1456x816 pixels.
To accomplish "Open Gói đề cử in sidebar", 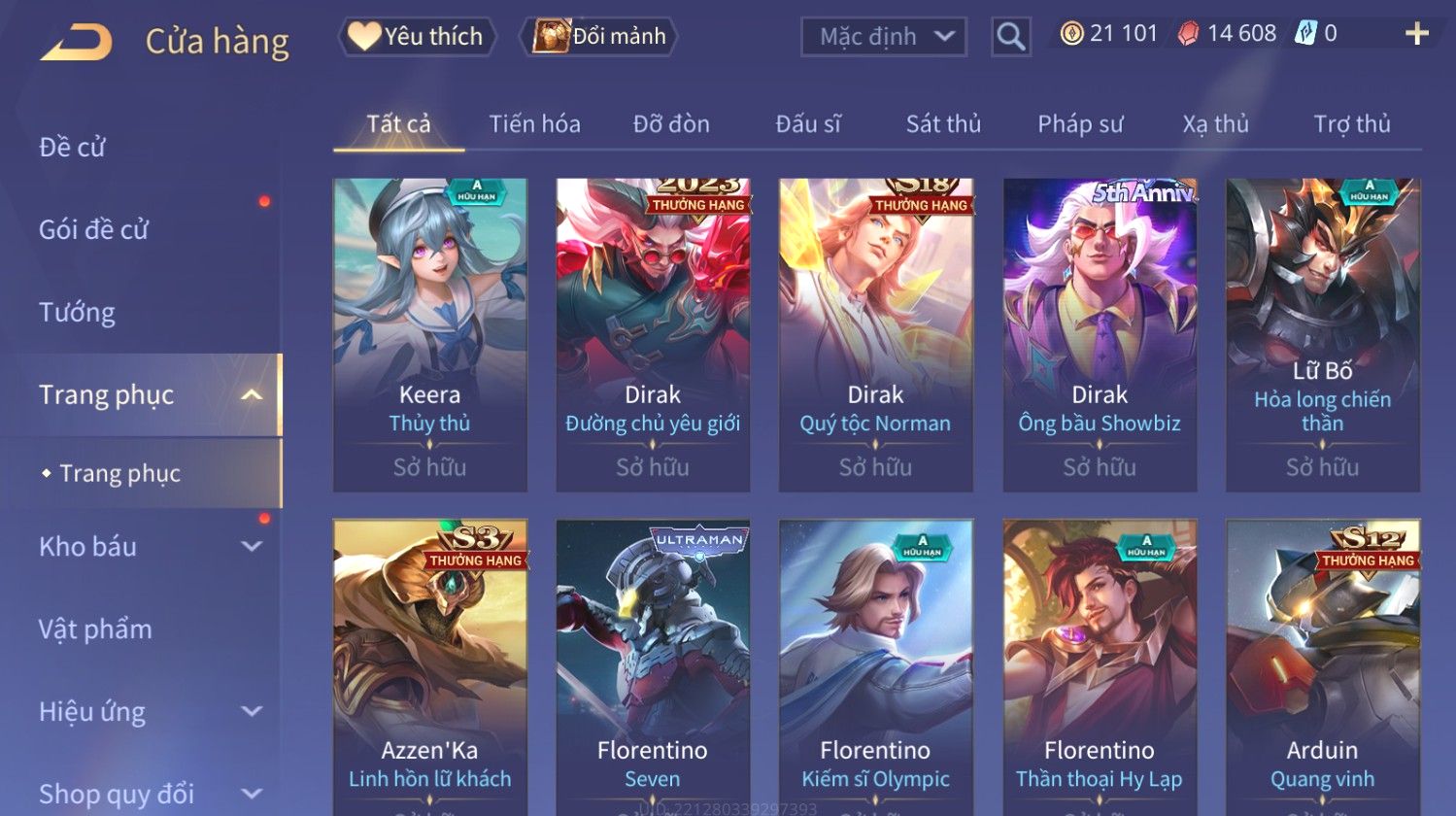I will pyautogui.click(x=93, y=230).
